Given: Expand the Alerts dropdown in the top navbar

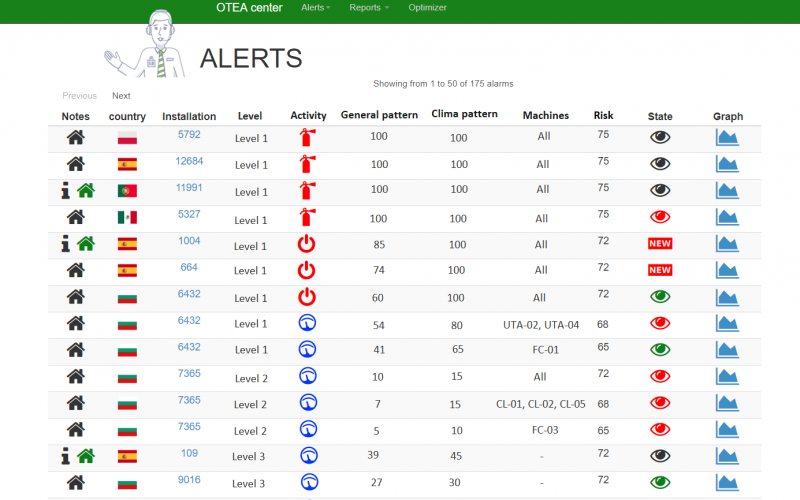Looking at the screenshot, I should tap(316, 8).
